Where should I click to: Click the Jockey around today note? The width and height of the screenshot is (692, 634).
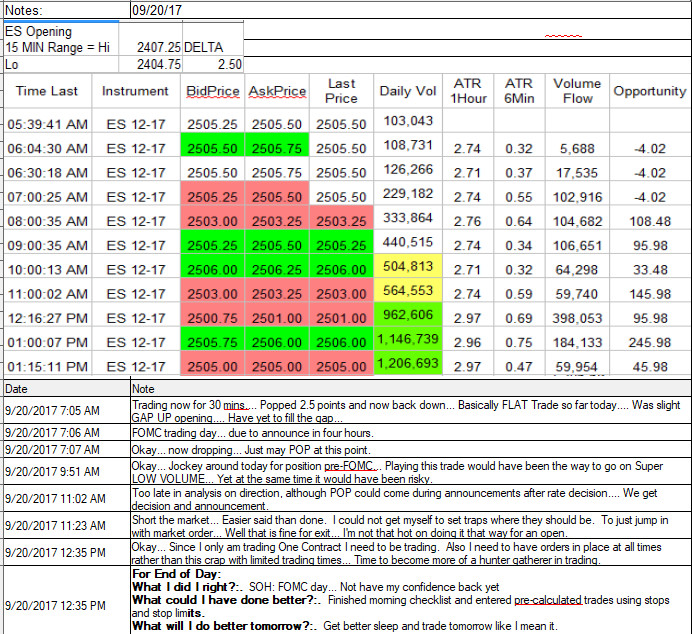(x=410, y=472)
